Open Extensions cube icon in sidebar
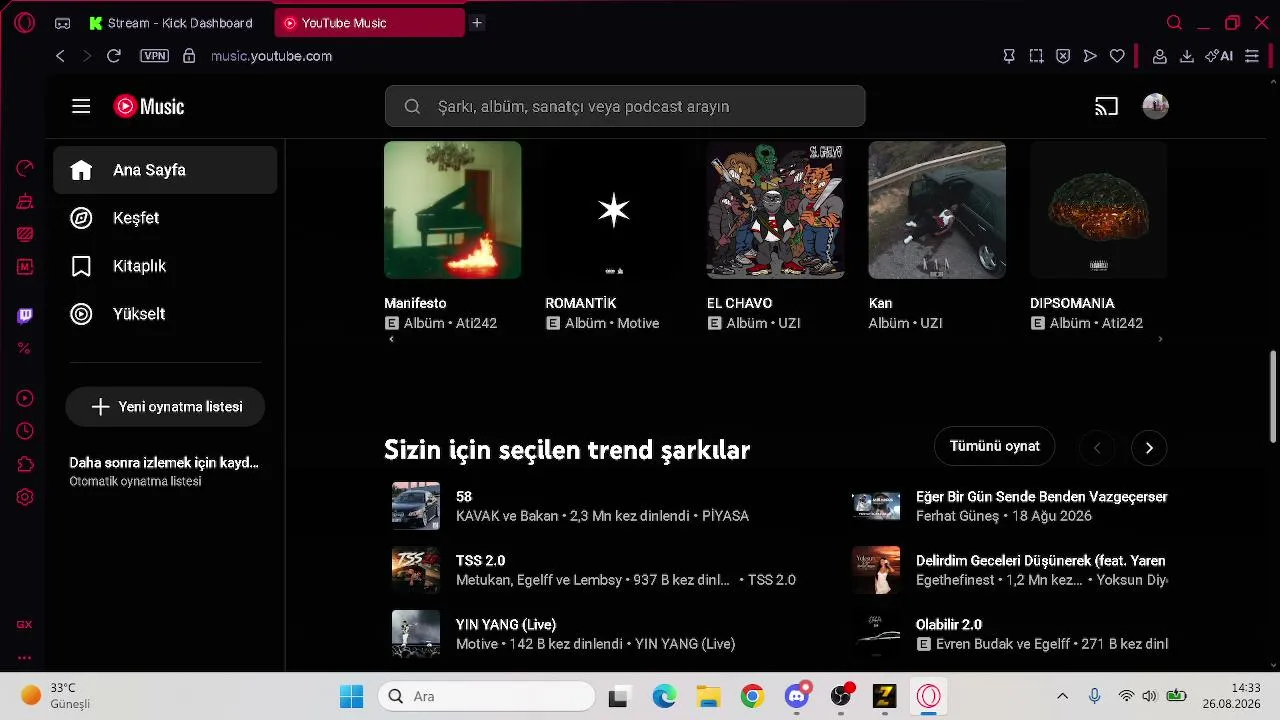 point(25,464)
